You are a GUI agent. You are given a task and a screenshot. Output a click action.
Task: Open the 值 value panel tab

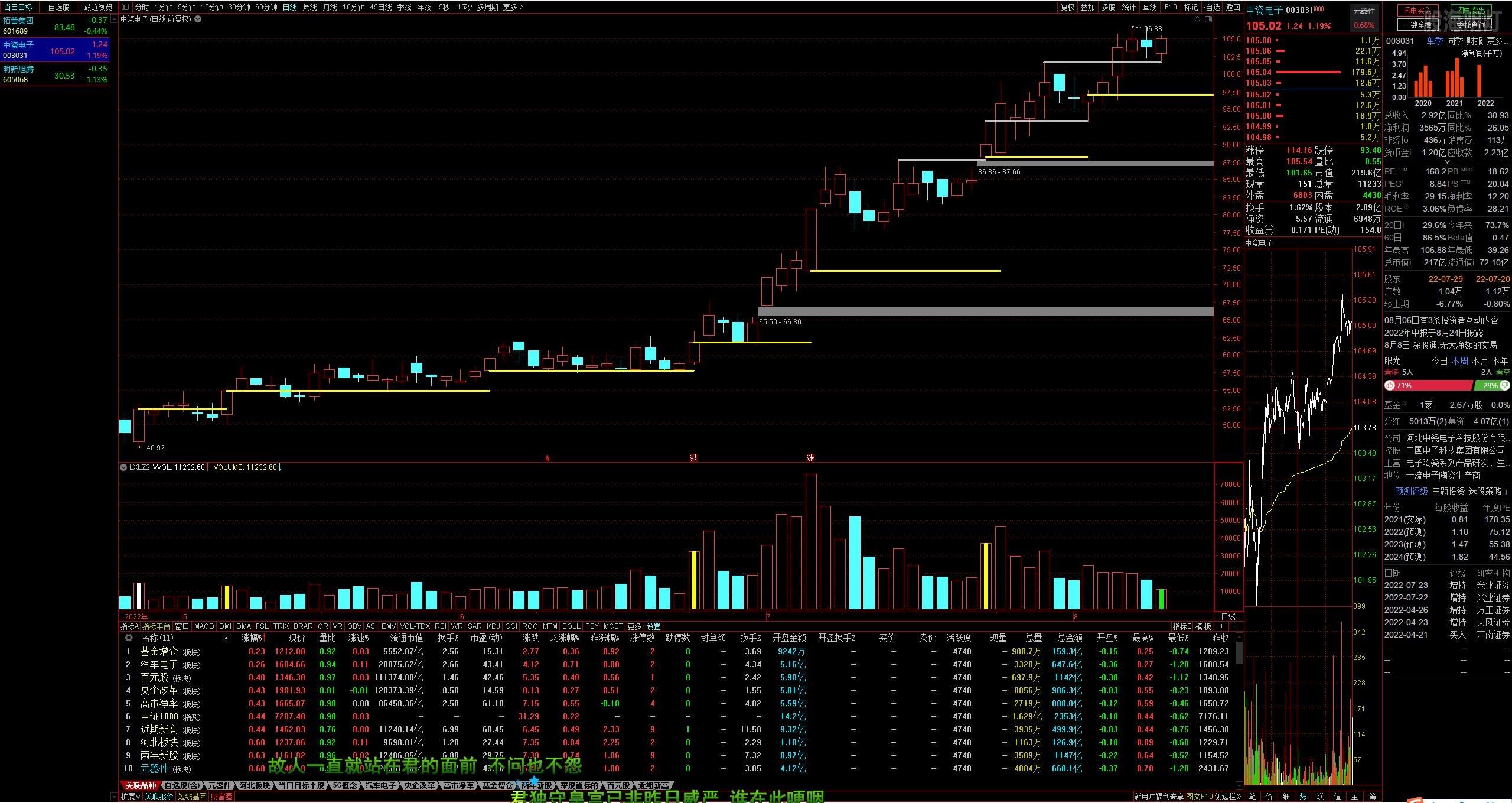[x=1338, y=797]
